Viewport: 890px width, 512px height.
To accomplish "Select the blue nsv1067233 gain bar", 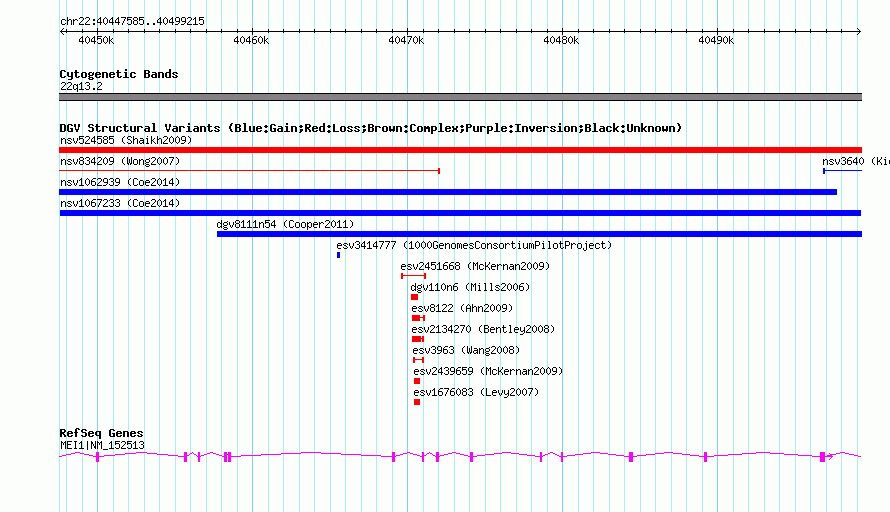I will pyautogui.click(x=460, y=213).
